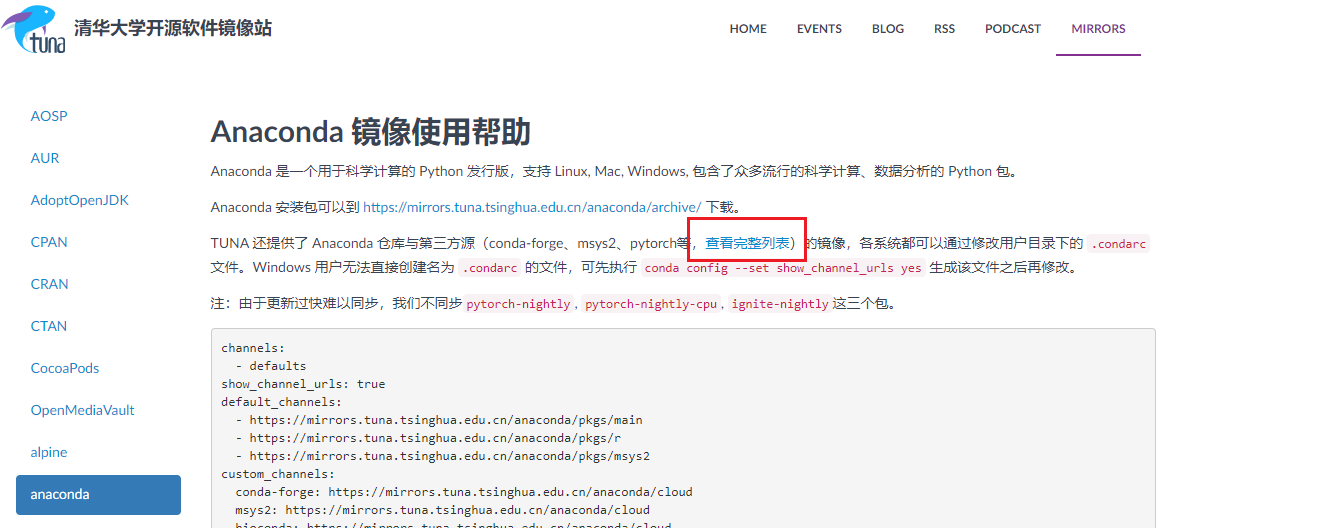Click the default_channels: line in code
This screenshot has height=528, width=1331.
click(281, 402)
